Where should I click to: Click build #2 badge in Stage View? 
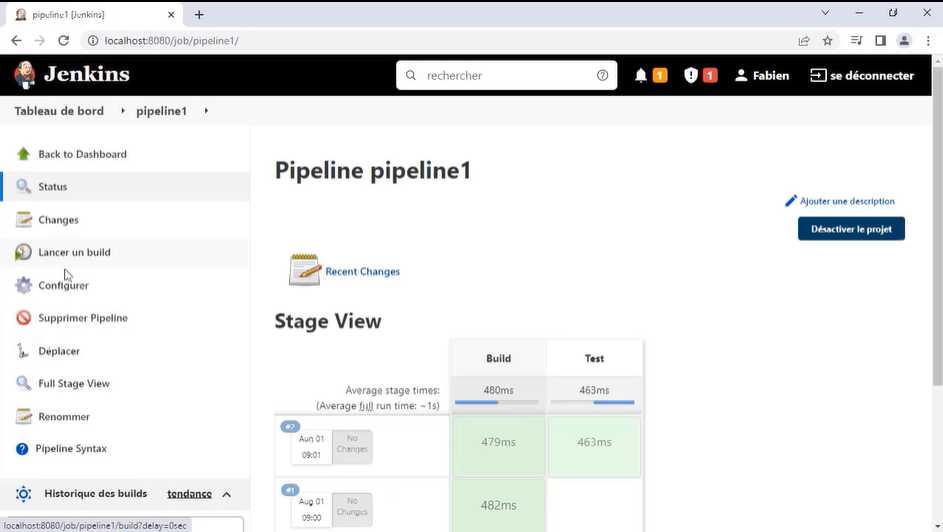(290, 426)
